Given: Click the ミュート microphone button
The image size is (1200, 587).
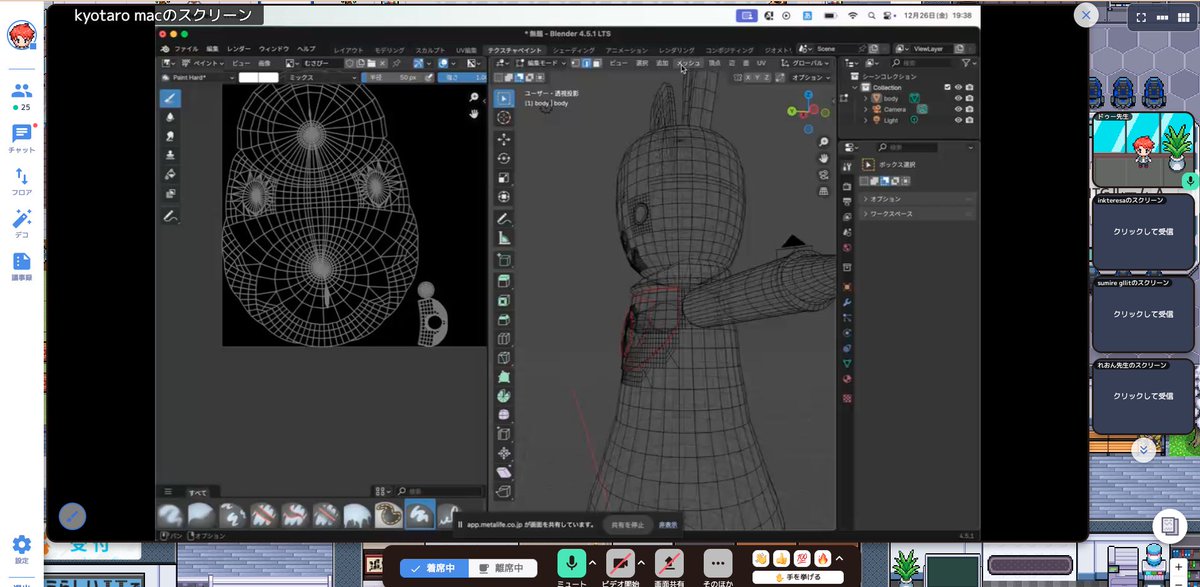Looking at the screenshot, I should pos(572,564).
